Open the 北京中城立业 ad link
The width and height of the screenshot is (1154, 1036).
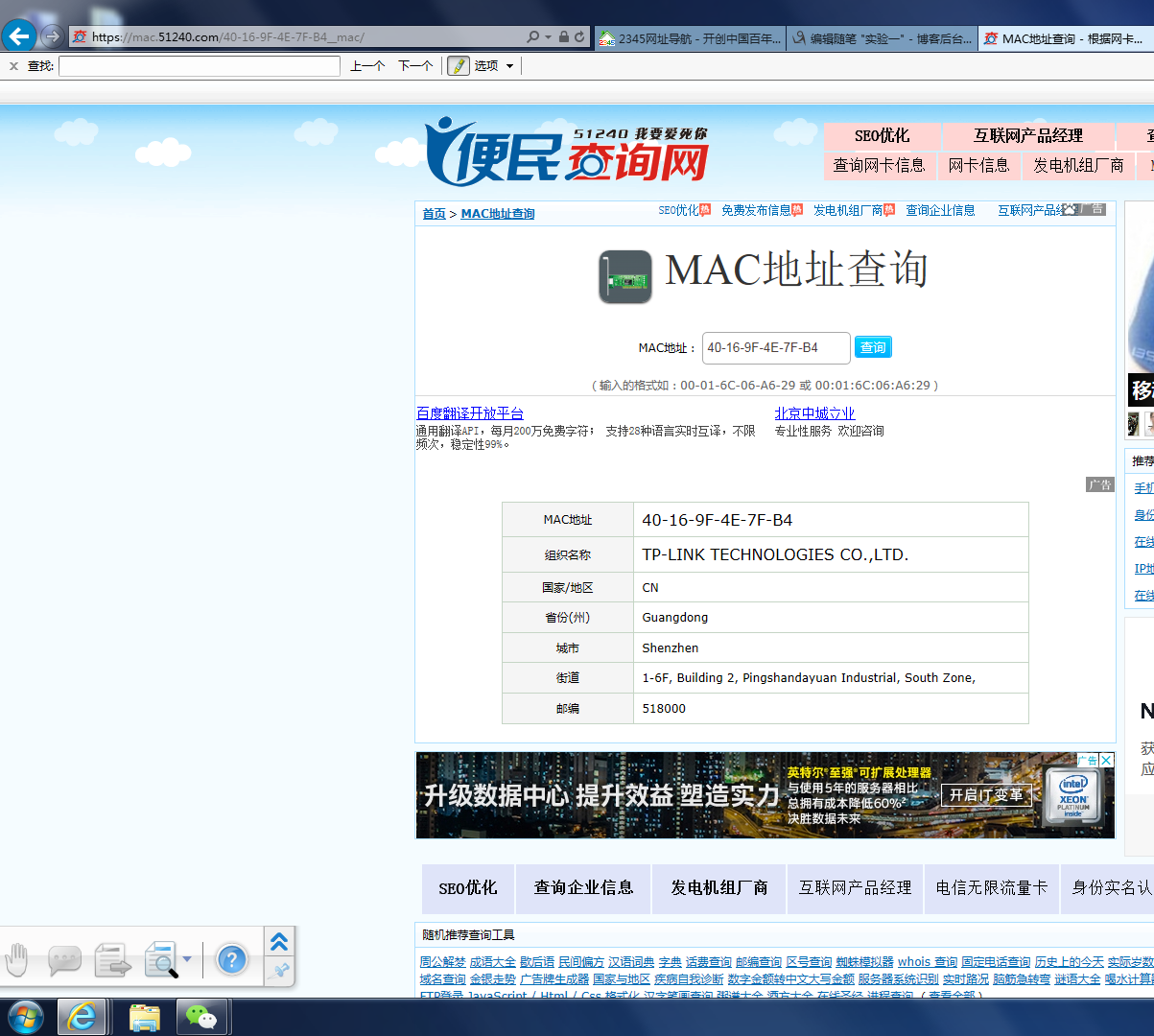click(814, 413)
